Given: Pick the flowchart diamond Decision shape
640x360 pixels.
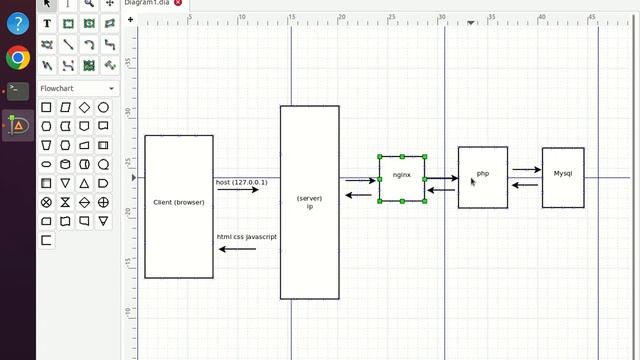Looking at the screenshot, I should pos(84,107).
